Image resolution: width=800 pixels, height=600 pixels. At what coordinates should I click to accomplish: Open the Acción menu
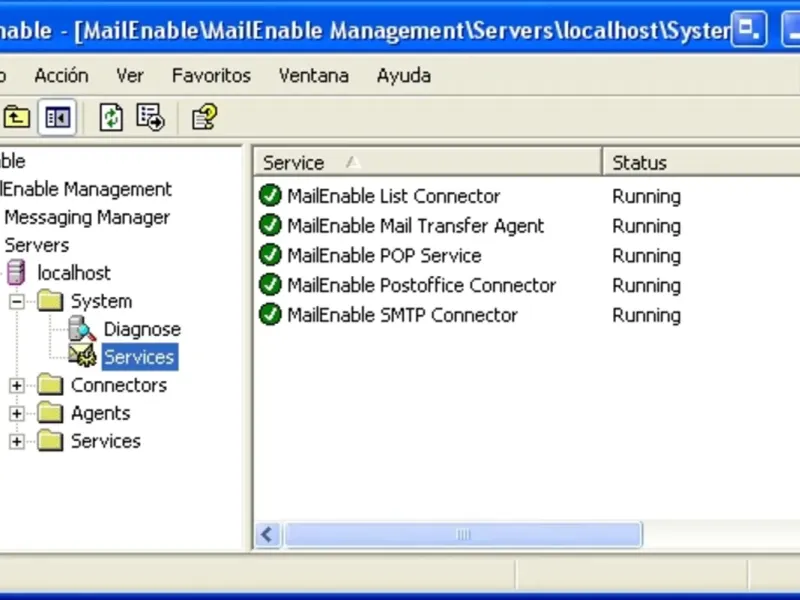point(61,76)
